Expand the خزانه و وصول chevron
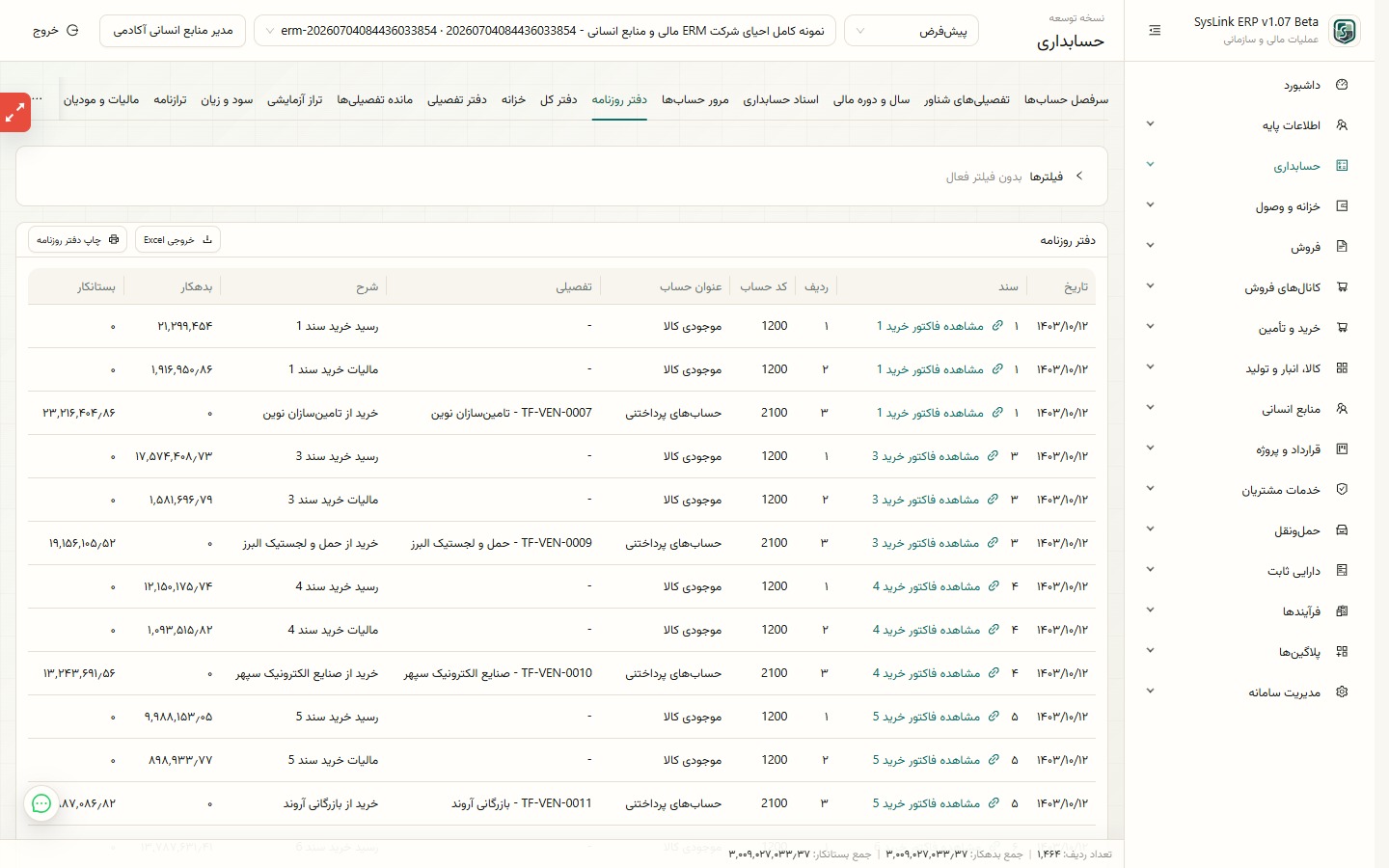 click(x=1150, y=205)
